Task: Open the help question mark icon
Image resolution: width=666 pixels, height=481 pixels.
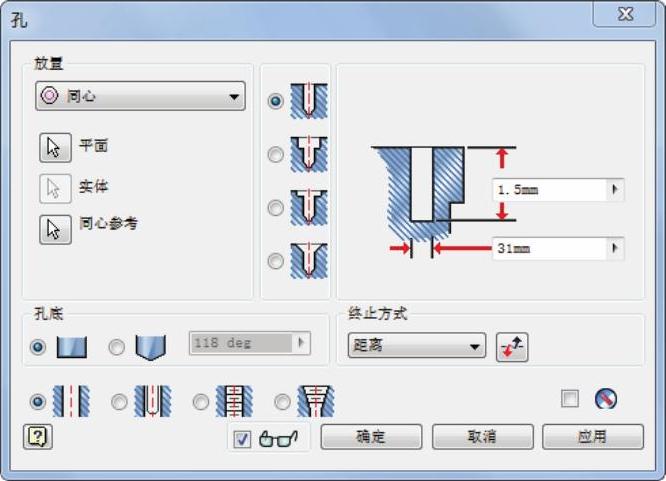Action: pos(37,436)
